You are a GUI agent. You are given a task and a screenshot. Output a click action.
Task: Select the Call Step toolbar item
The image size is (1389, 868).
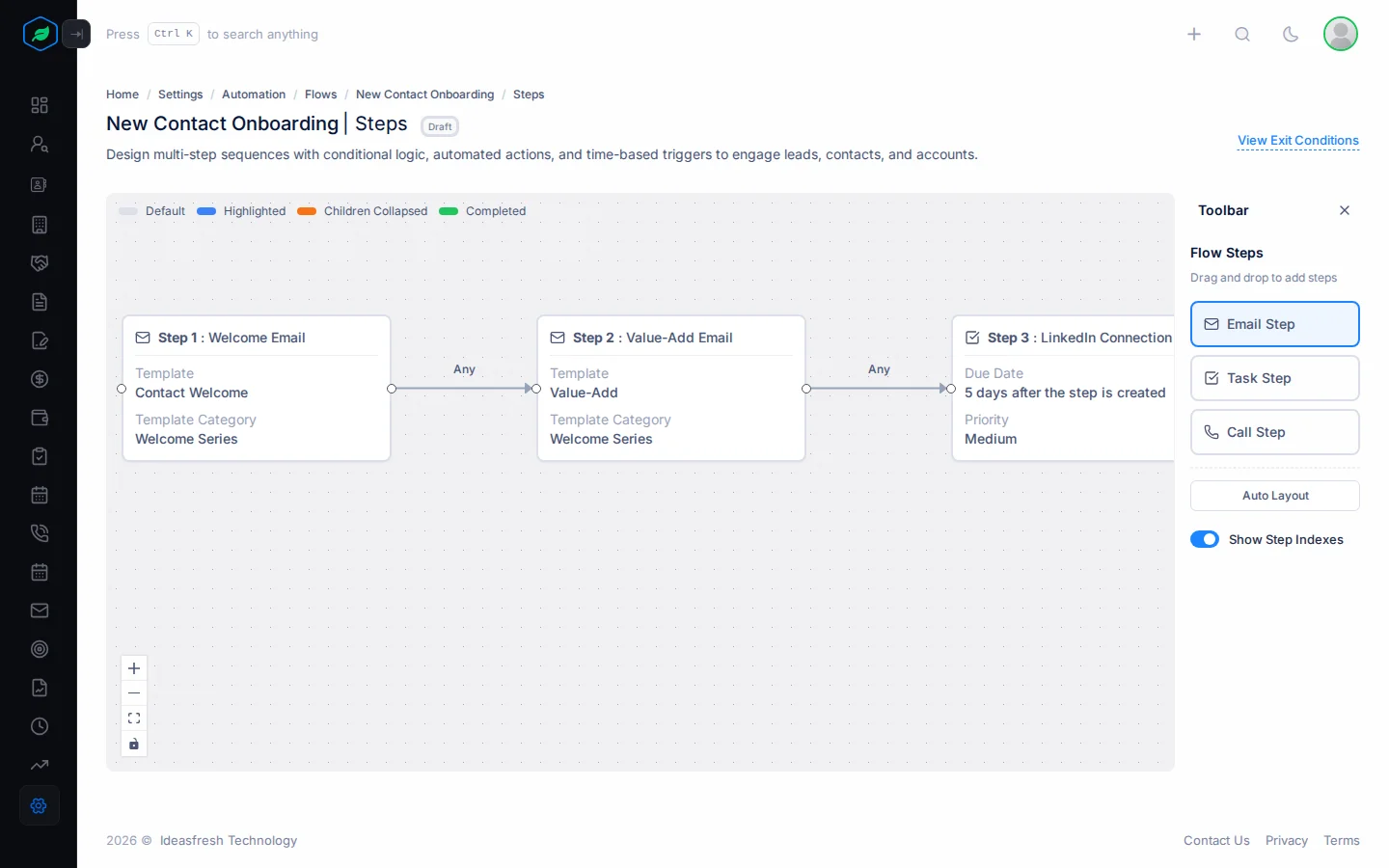pos(1275,432)
